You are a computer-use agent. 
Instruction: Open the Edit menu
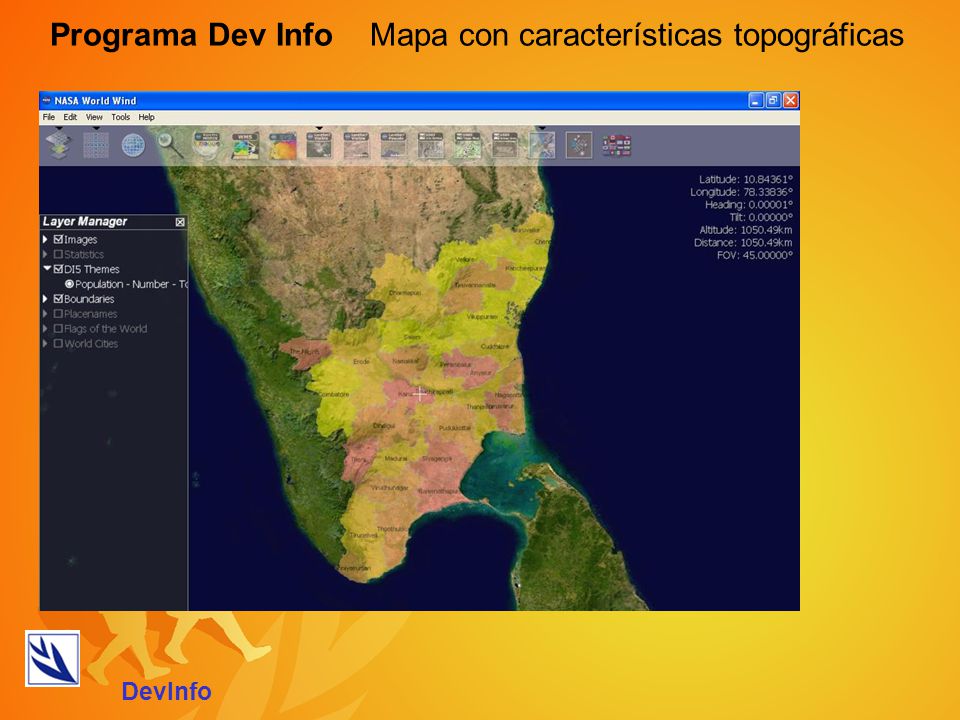[x=70, y=117]
